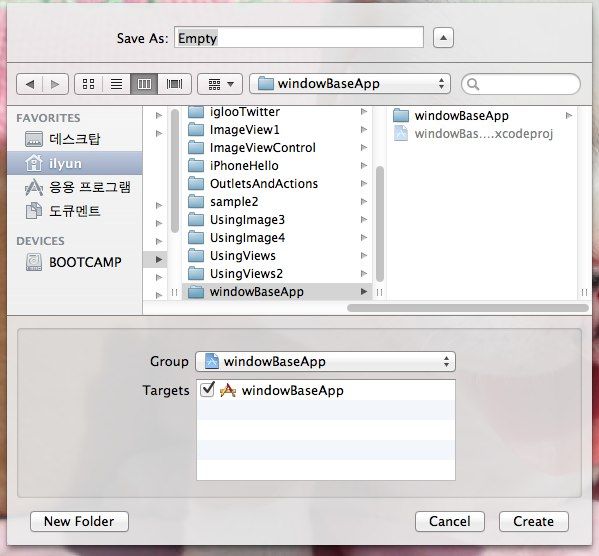Click the first column vertical scrollbar
This screenshot has height=556, width=599.
pyautogui.click(x=175, y=170)
